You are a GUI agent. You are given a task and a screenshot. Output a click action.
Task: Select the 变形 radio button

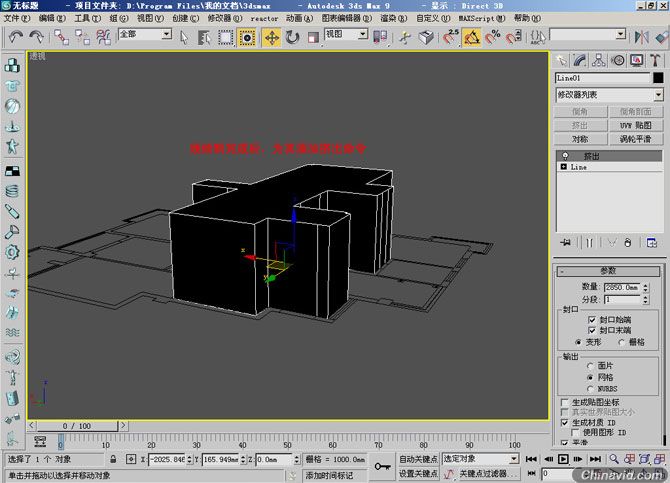pyautogui.click(x=578, y=342)
